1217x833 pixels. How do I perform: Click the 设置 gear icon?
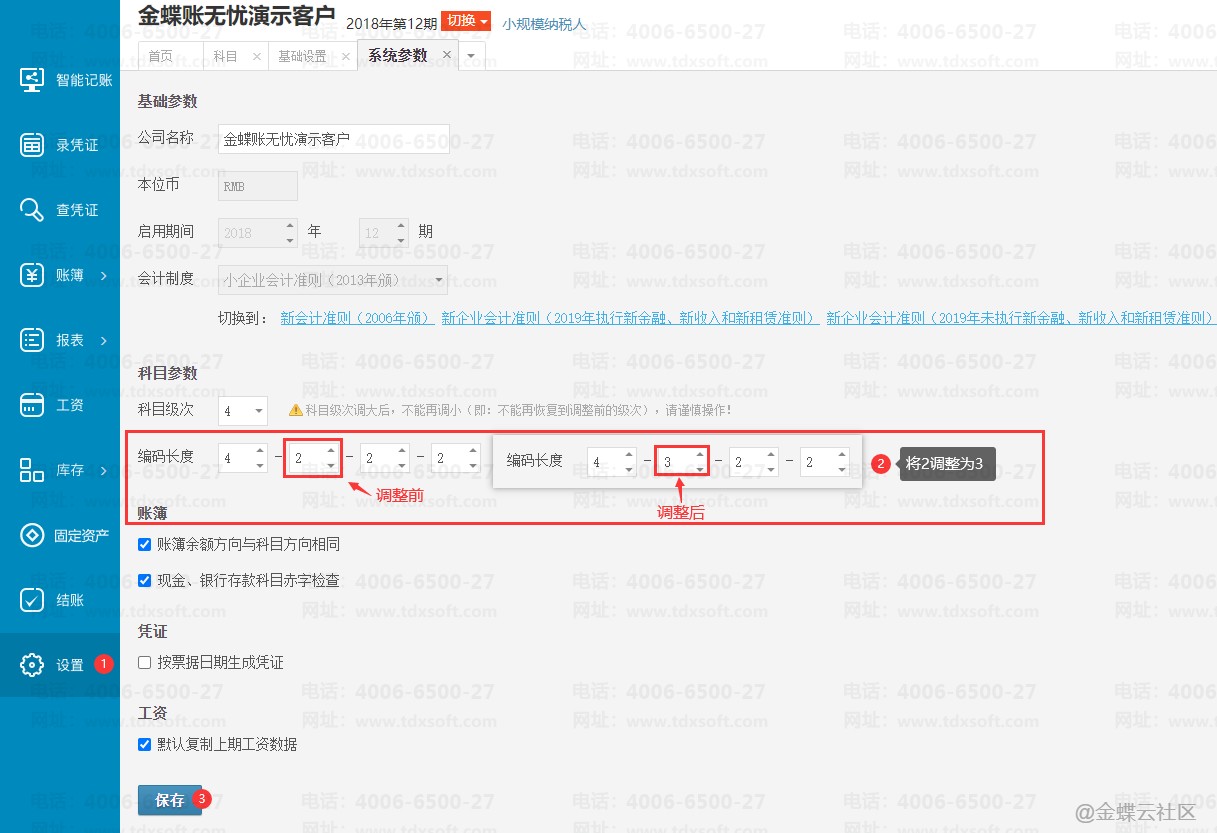pyautogui.click(x=32, y=665)
